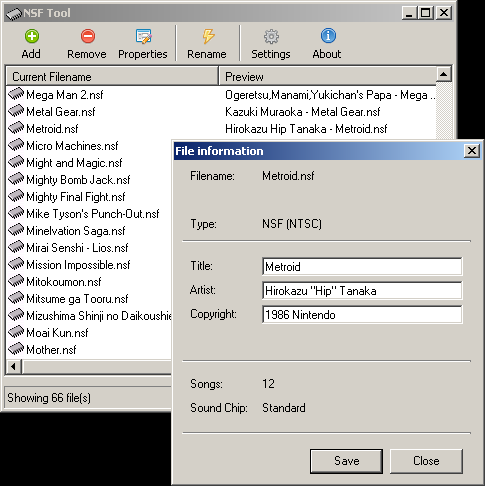485x486 pixels.
Task: Select Mission Impossible.nsf filename
Action: point(78,265)
